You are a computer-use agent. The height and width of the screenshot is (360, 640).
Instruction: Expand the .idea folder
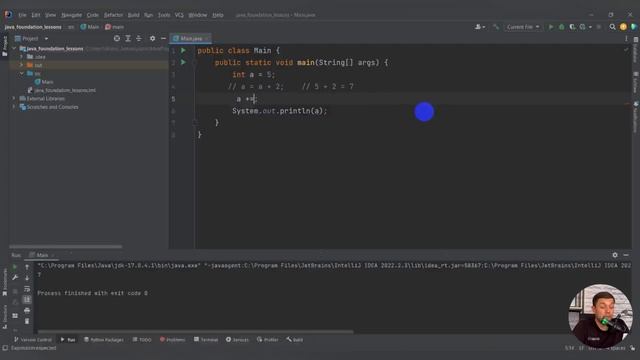click(22, 57)
